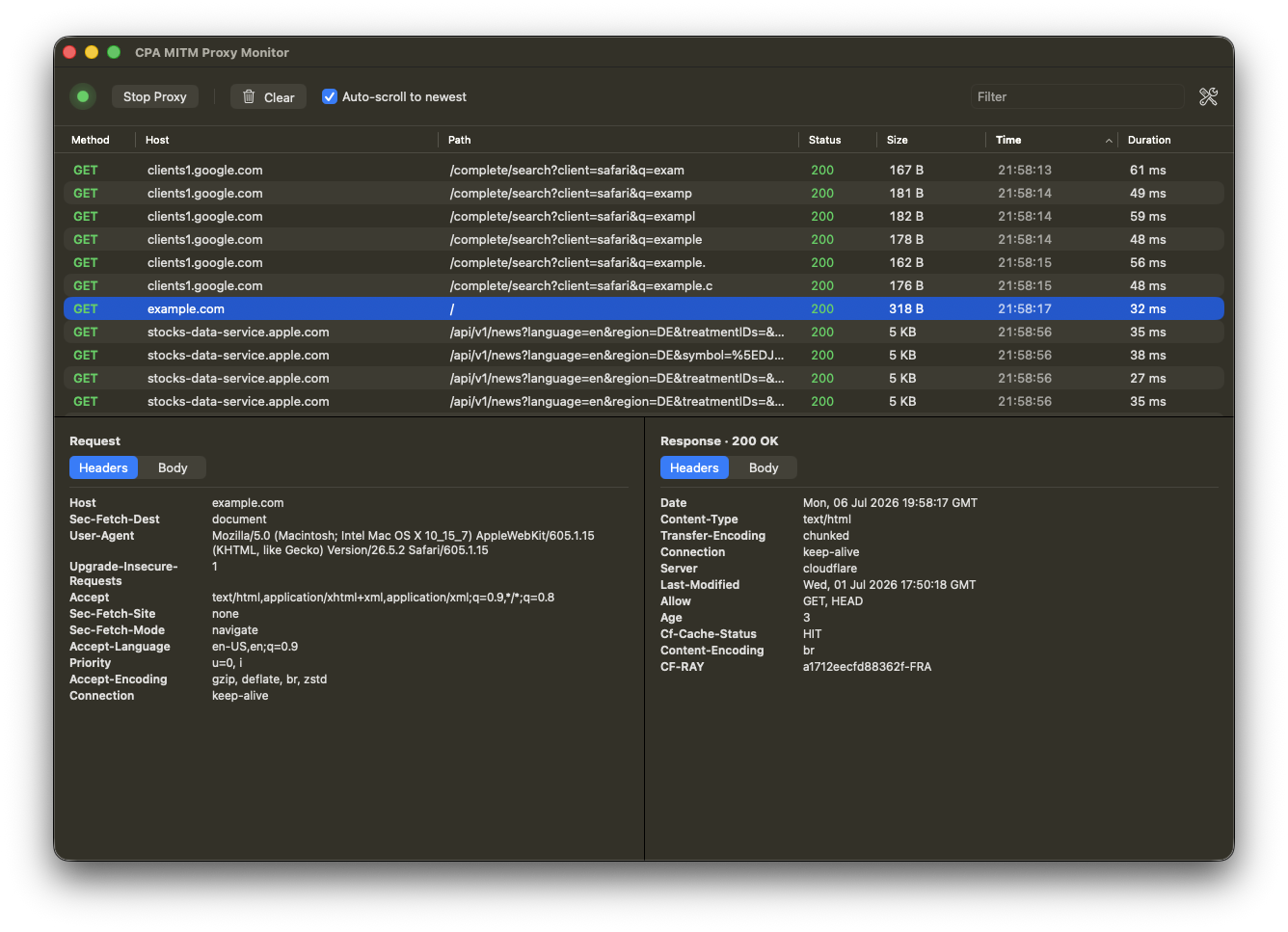The width and height of the screenshot is (1288, 932).
Task: Click the Accept-Encoding value gzip, deflate, br, zstd
Action: [269, 679]
